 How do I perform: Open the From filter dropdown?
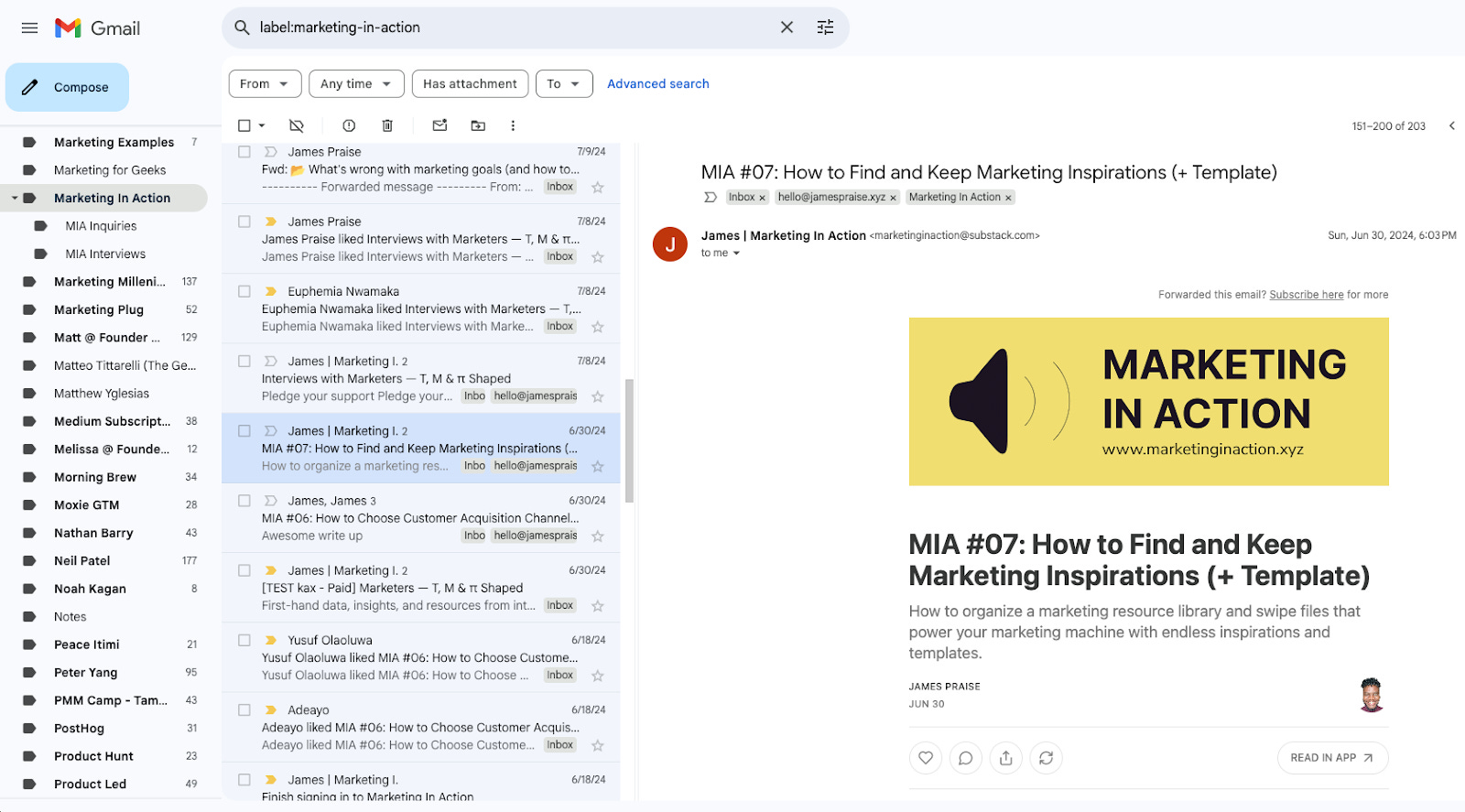pyautogui.click(x=265, y=83)
